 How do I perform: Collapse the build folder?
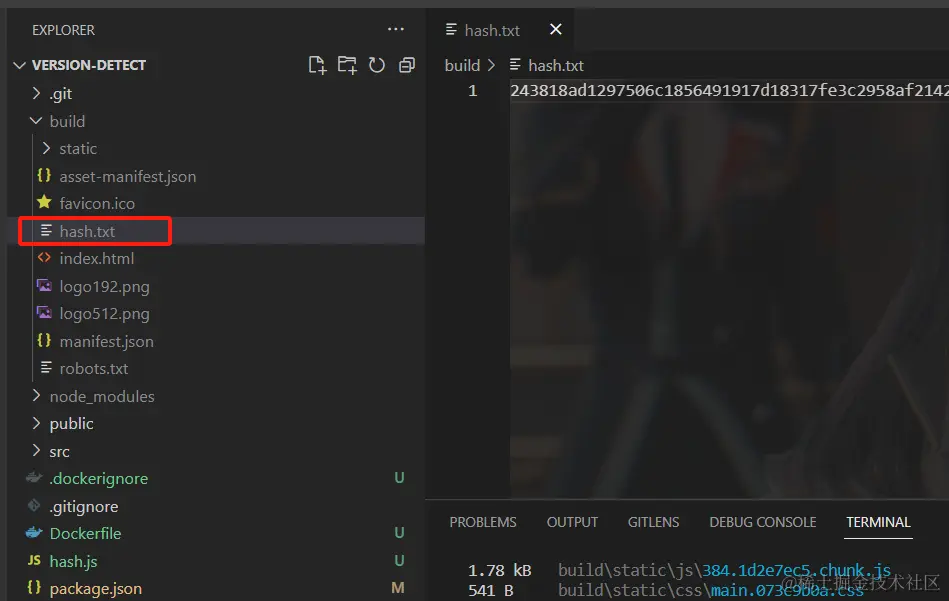click(36, 121)
